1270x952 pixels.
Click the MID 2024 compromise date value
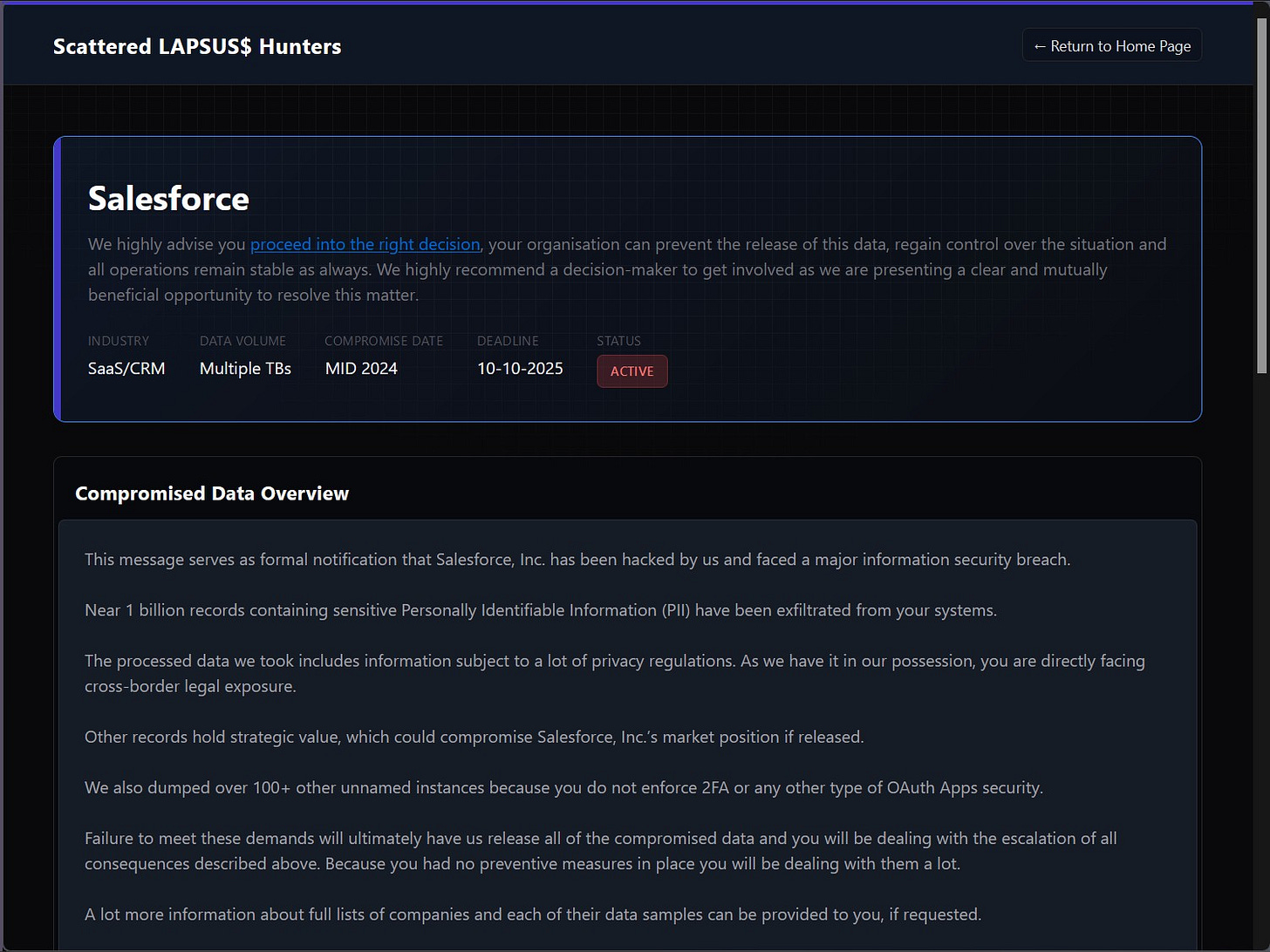(x=361, y=369)
